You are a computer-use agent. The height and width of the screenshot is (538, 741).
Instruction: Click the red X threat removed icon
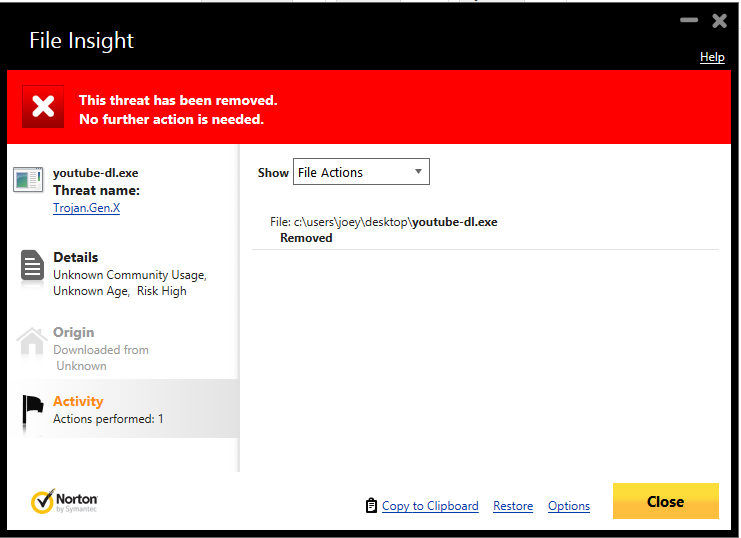[43, 107]
